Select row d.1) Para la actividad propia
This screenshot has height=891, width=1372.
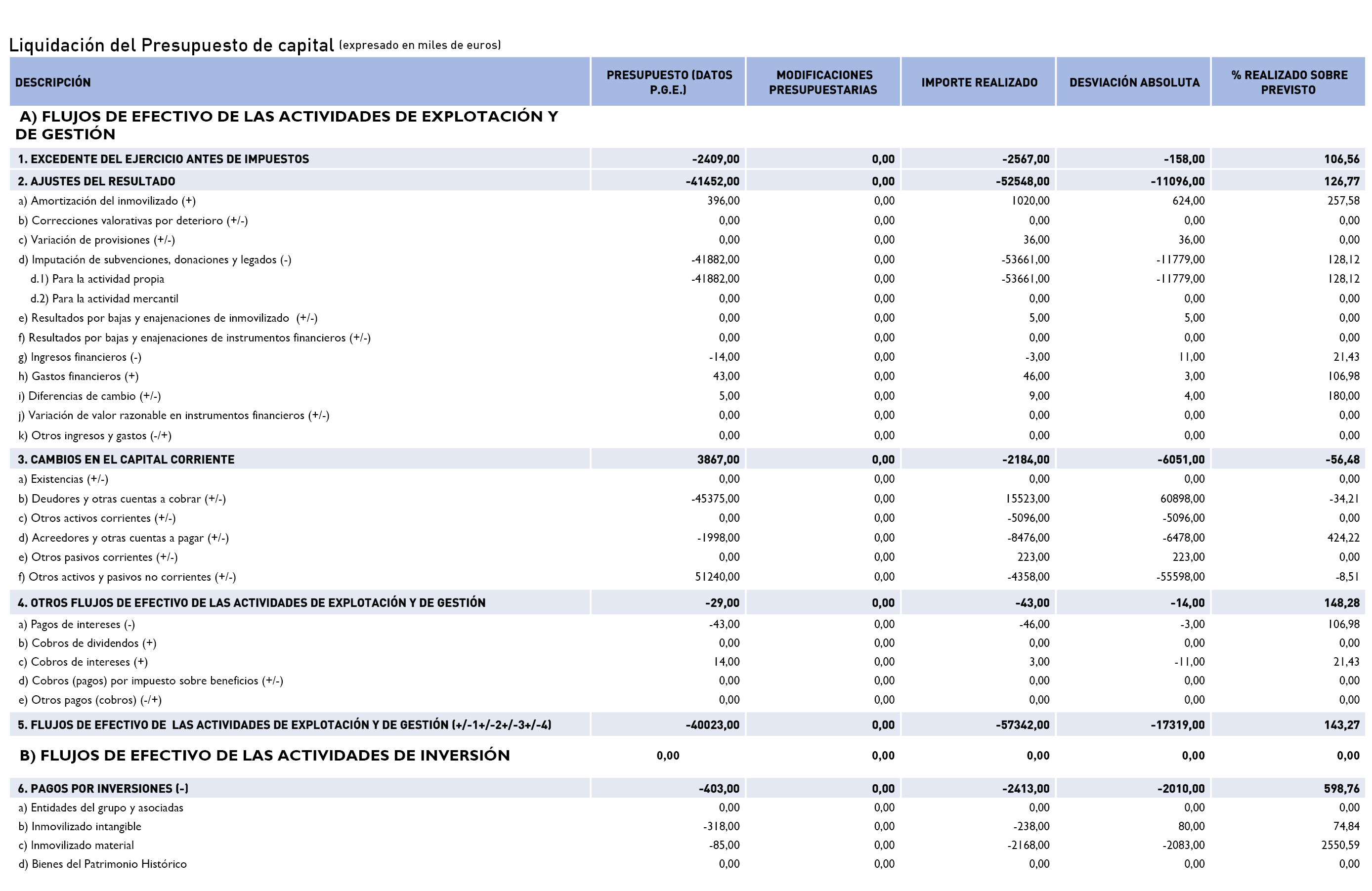687,279
